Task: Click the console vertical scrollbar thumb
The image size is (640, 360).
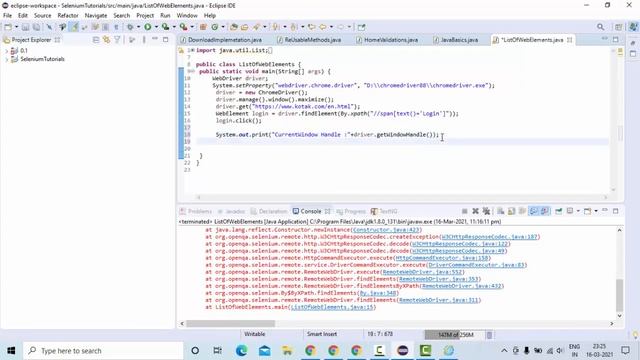Action: (619, 296)
